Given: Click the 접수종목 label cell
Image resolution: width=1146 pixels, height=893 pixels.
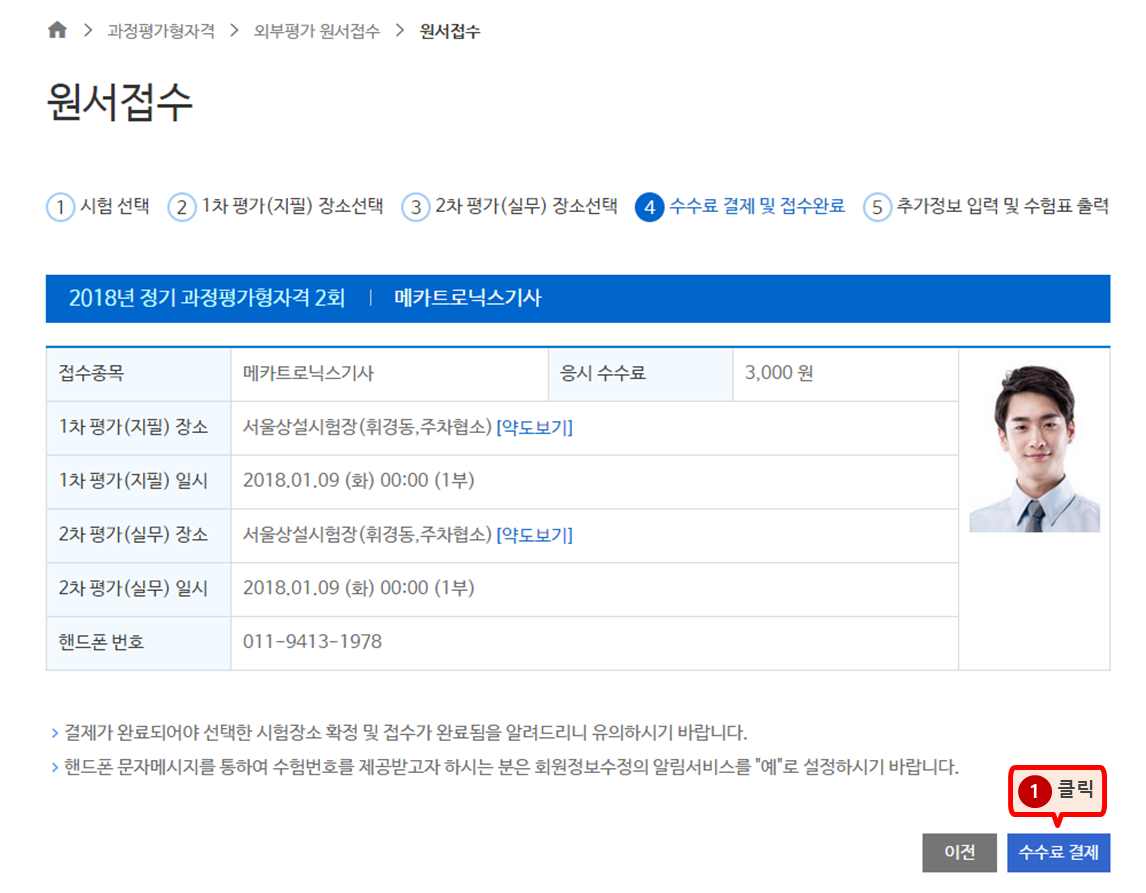Looking at the screenshot, I should tap(138, 374).
